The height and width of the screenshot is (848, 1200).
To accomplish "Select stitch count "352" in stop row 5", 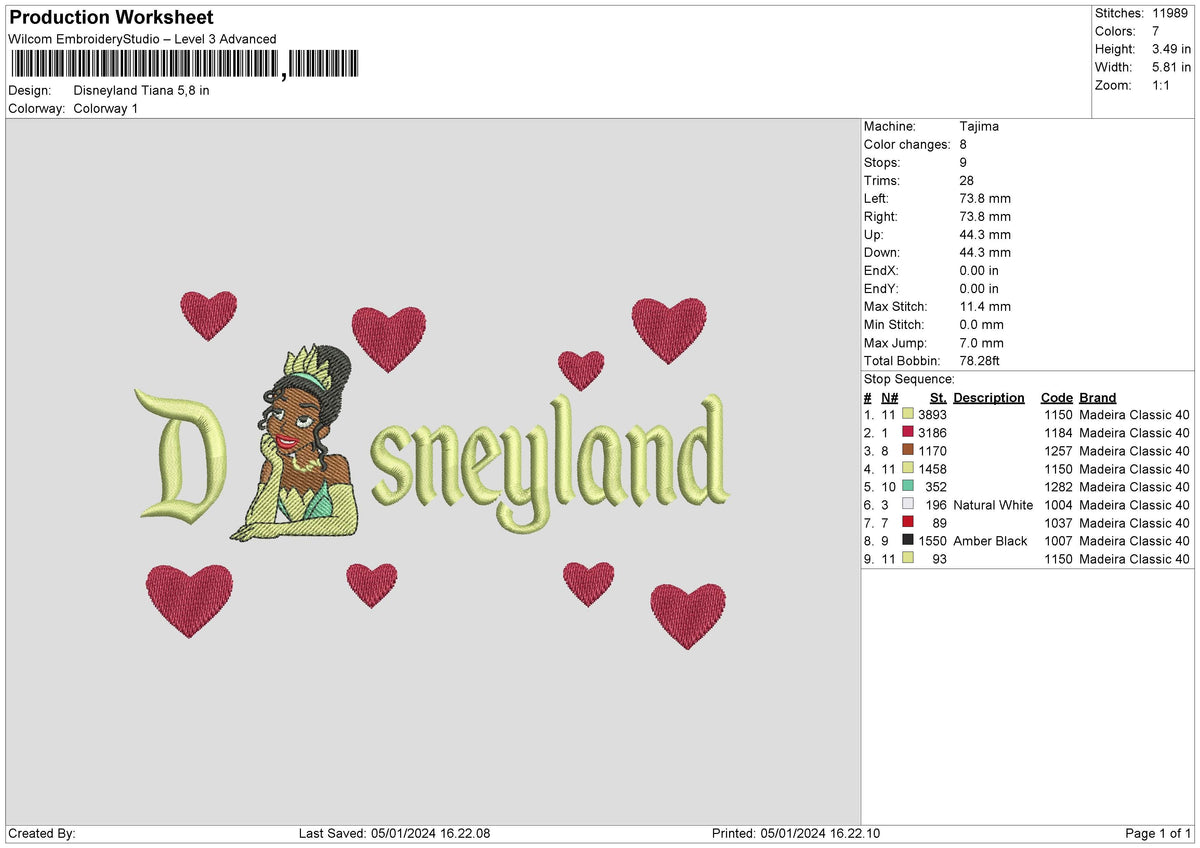I will click(936, 487).
